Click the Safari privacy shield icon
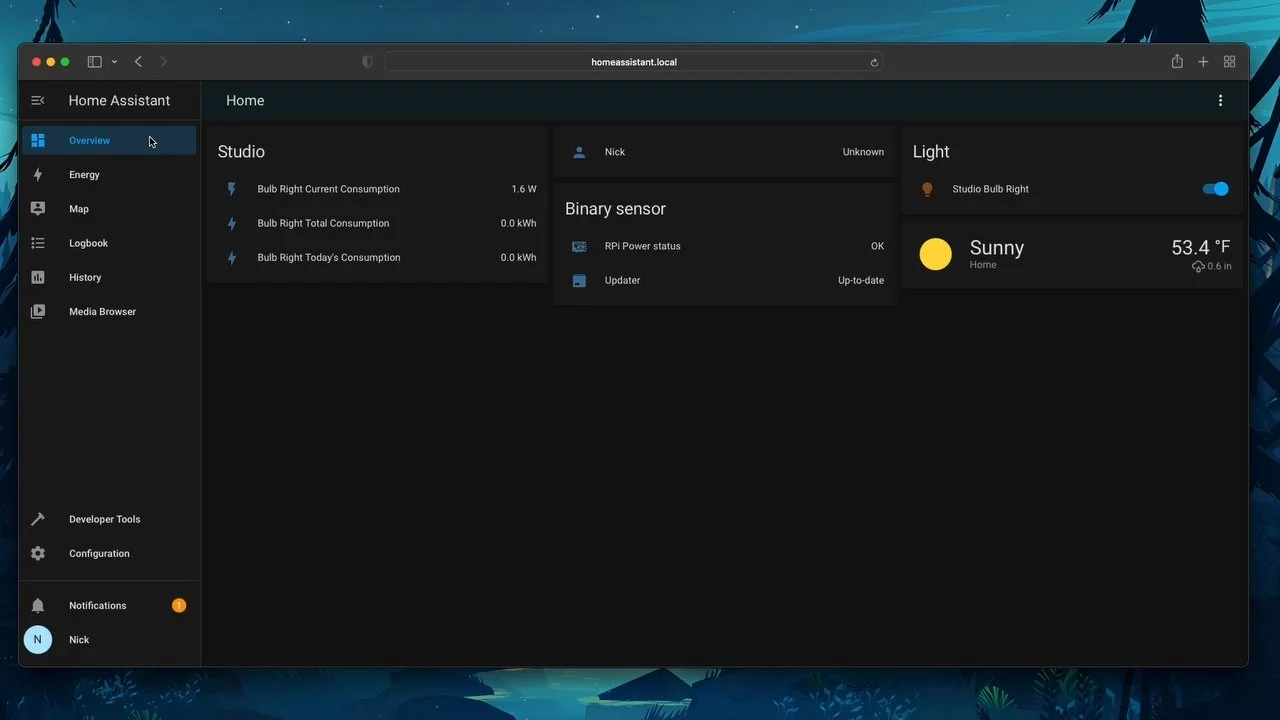 pyautogui.click(x=367, y=62)
